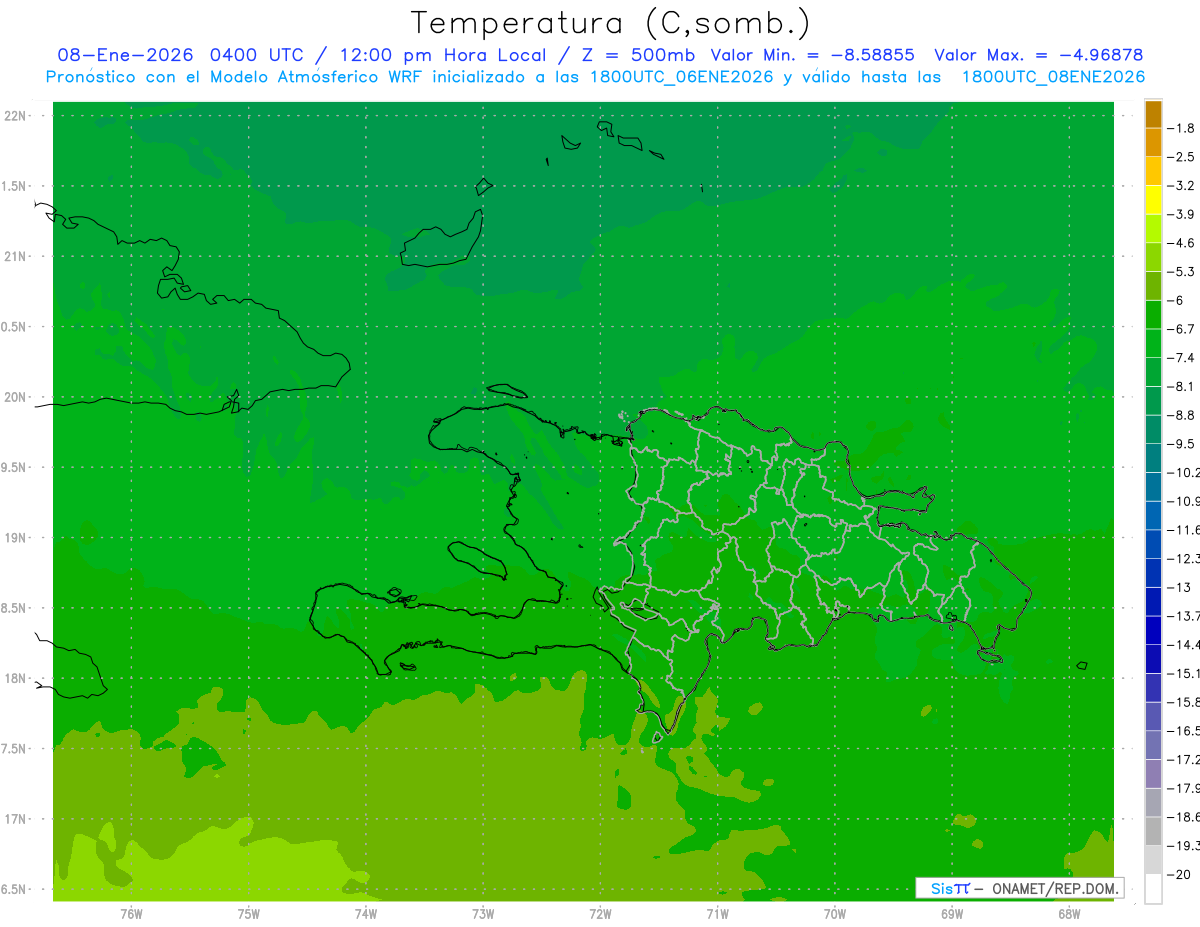Click the -8.1 colorbar value
The image size is (1200, 927).
click(1181, 386)
